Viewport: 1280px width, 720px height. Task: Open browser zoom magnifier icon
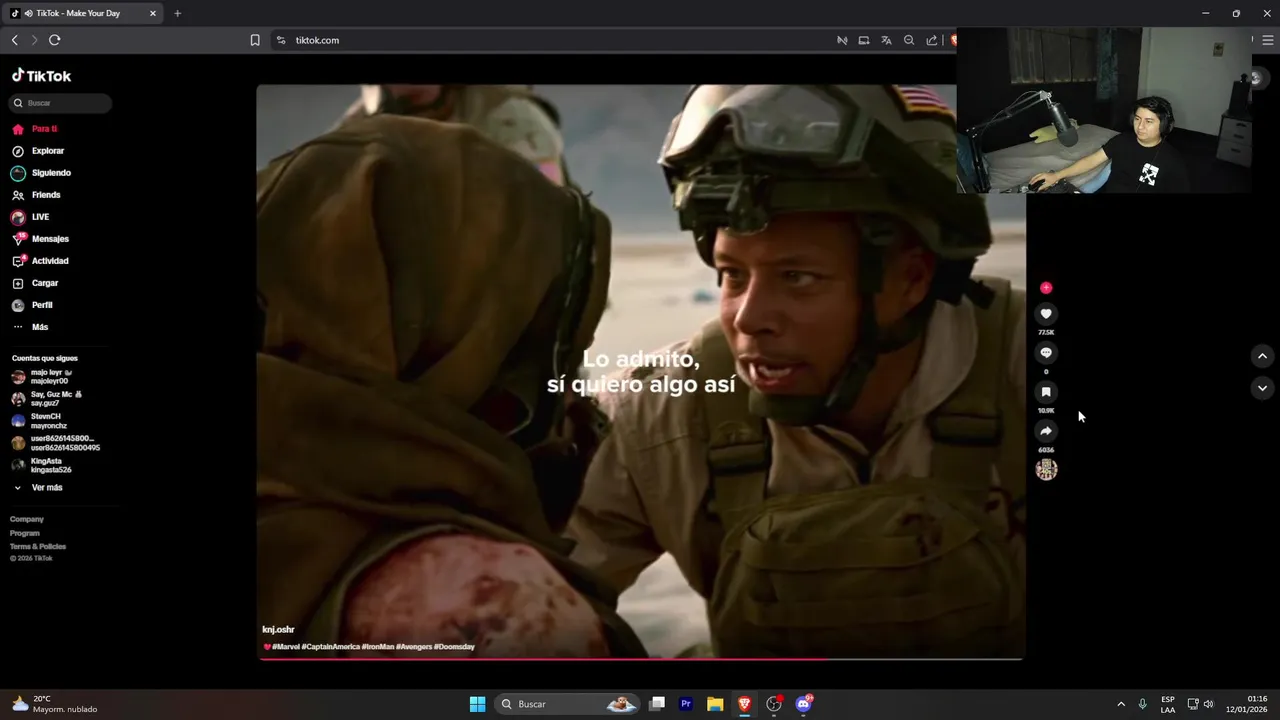(909, 40)
